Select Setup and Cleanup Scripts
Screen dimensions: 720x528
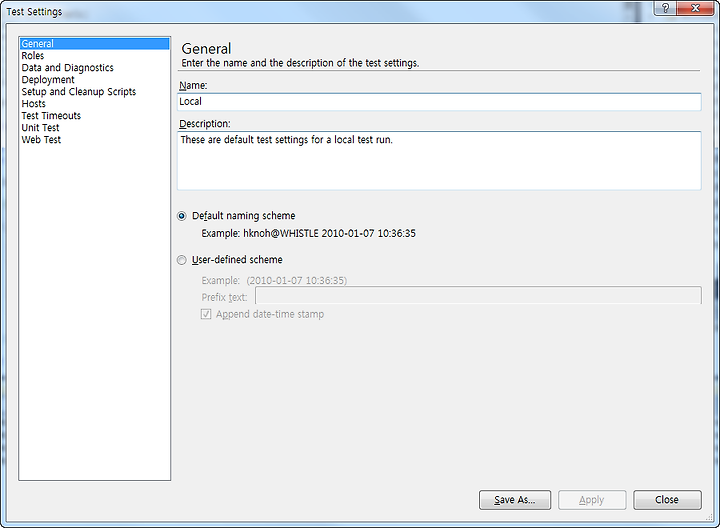tap(79, 91)
